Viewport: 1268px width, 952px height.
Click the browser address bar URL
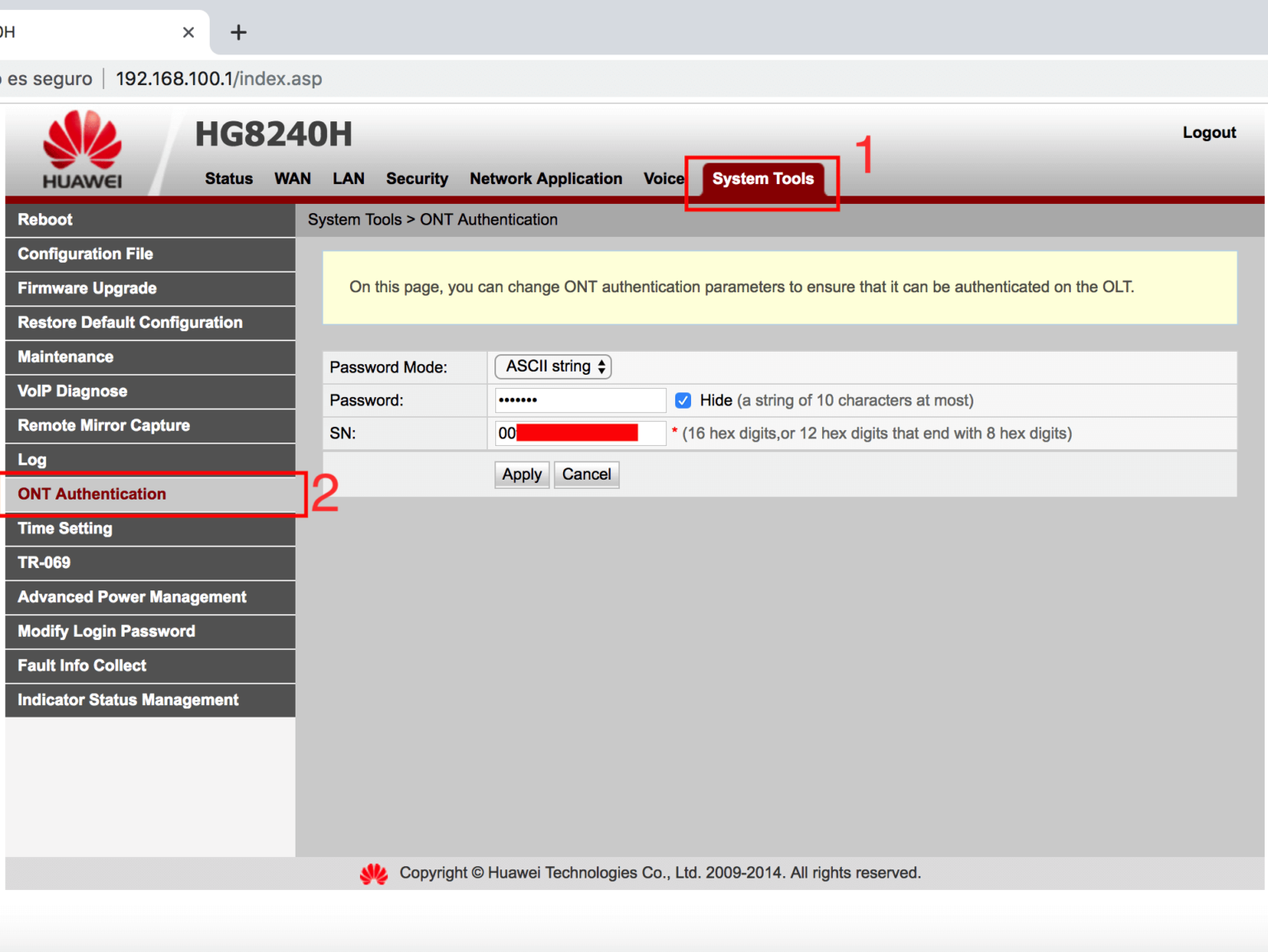click(219, 79)
